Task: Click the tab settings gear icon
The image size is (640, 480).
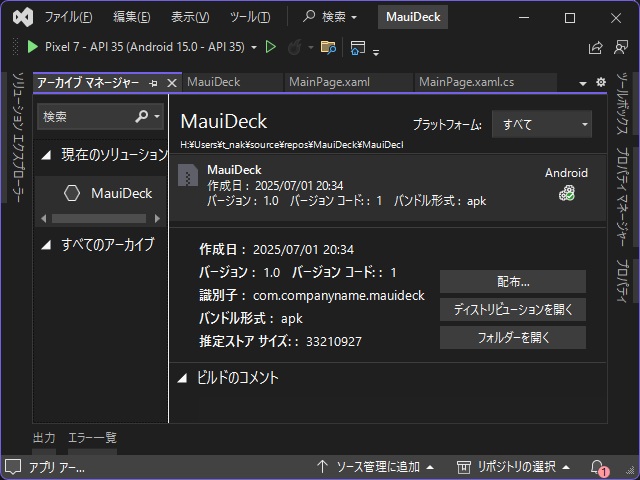Action: [x=601, y=82]
